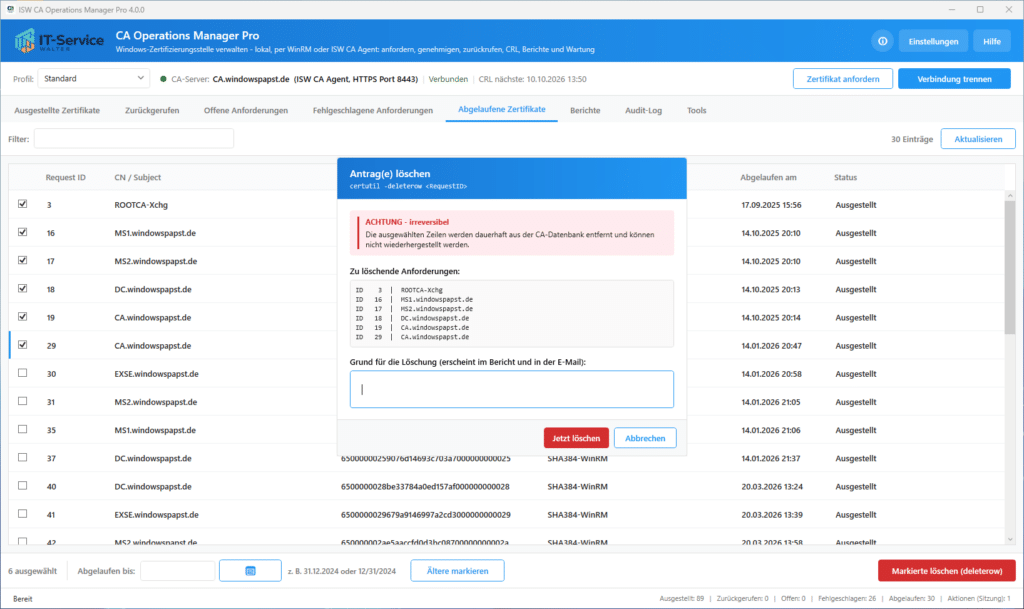Select the checkbox for Request ID 37
This screenshot has height=609, width=1024.
click(23, 458)
